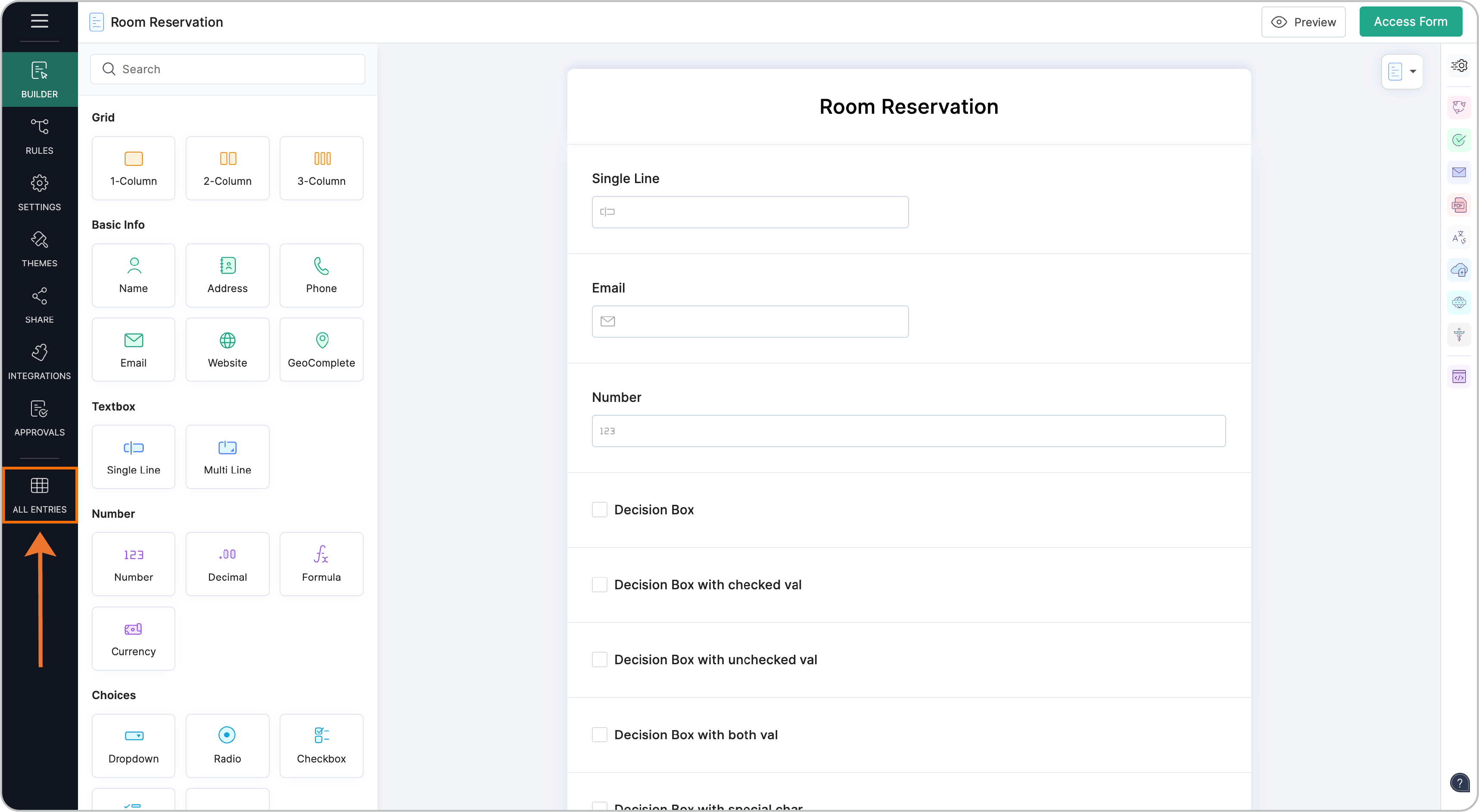1479x812 pixels.
Task: Click the envelope email notification icon
Action: point(1458,172)
